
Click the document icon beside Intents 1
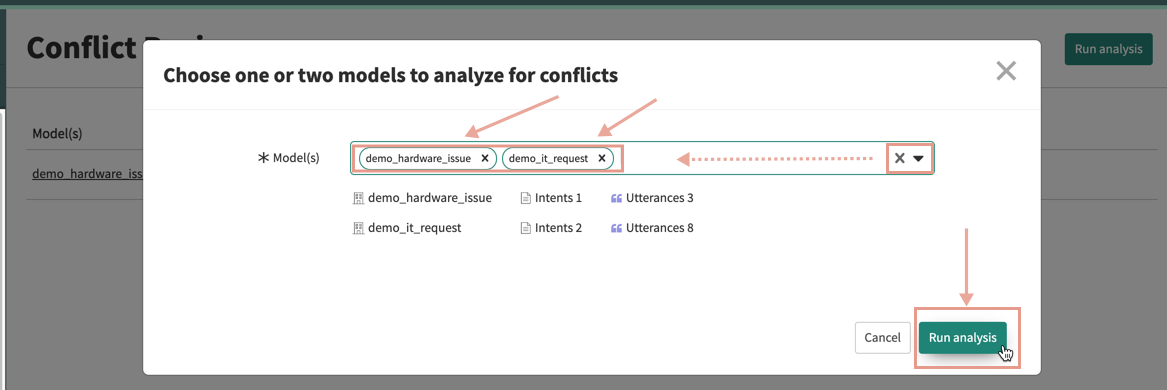click(x=525, y=199)
